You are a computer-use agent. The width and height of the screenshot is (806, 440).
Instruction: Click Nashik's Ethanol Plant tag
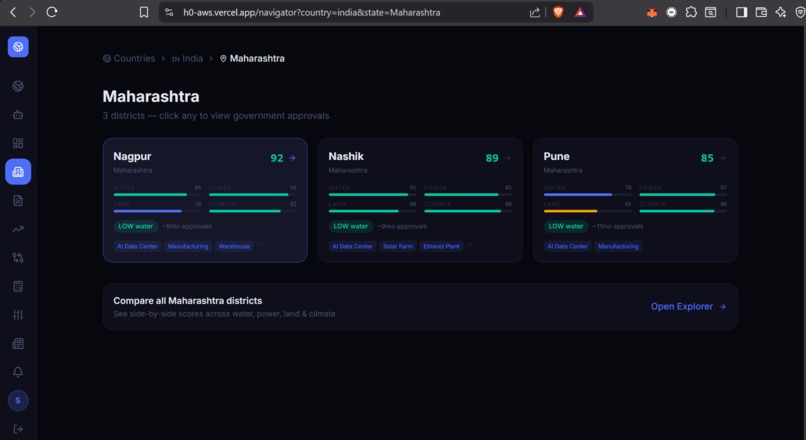(x=442, y=246)
